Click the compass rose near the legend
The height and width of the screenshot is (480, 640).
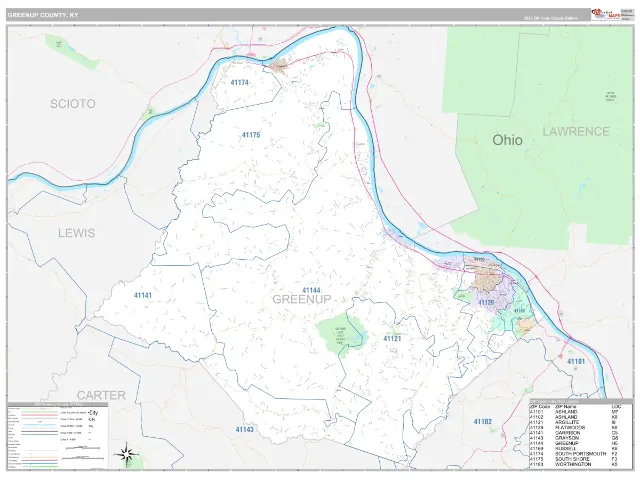tap(127, 454)
